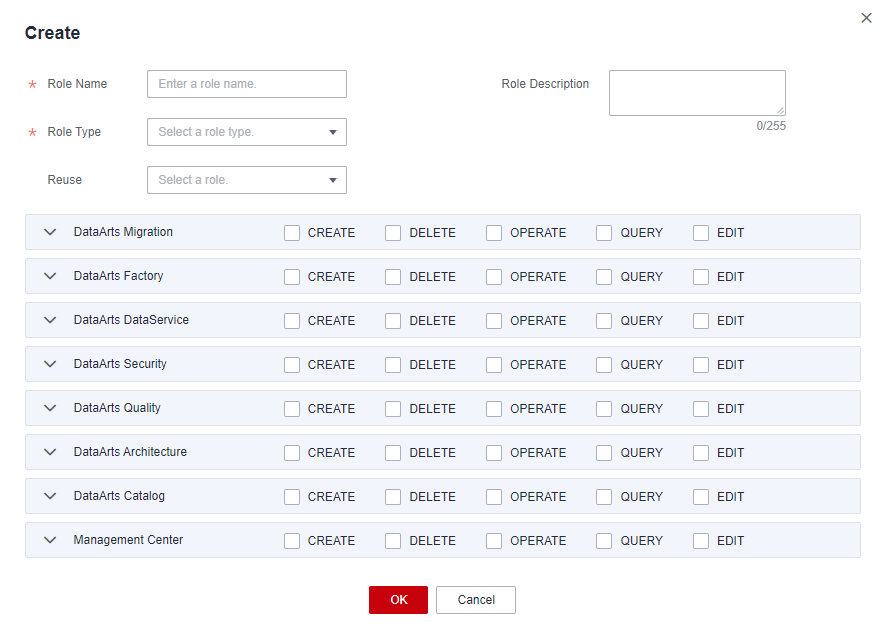Click into the Role Description textarea

[x=697, y=92]
